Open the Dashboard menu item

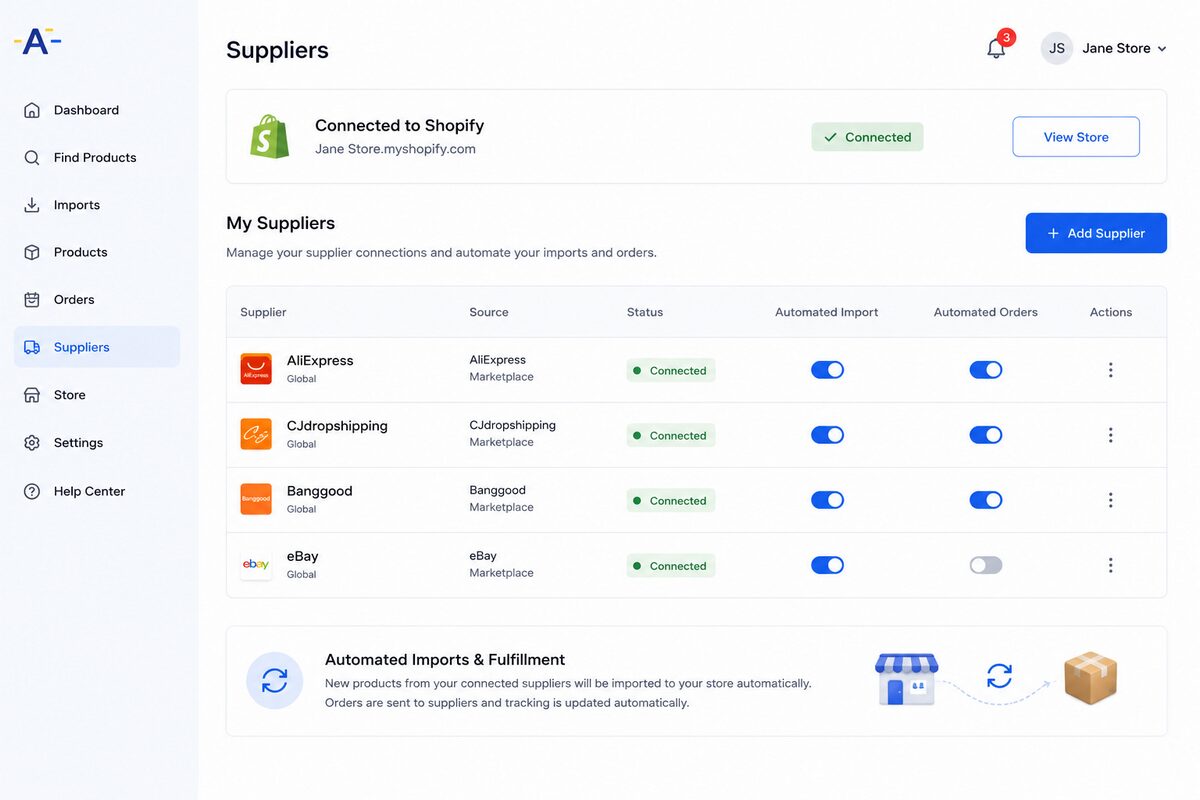pyautogui.click(x=97, y=110)
